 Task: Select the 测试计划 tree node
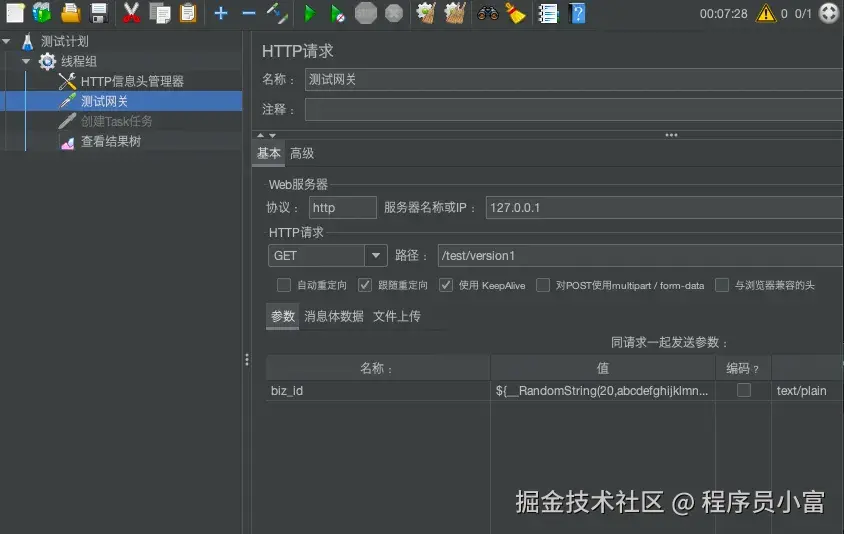pyautogui.click(x=65, y=41)
